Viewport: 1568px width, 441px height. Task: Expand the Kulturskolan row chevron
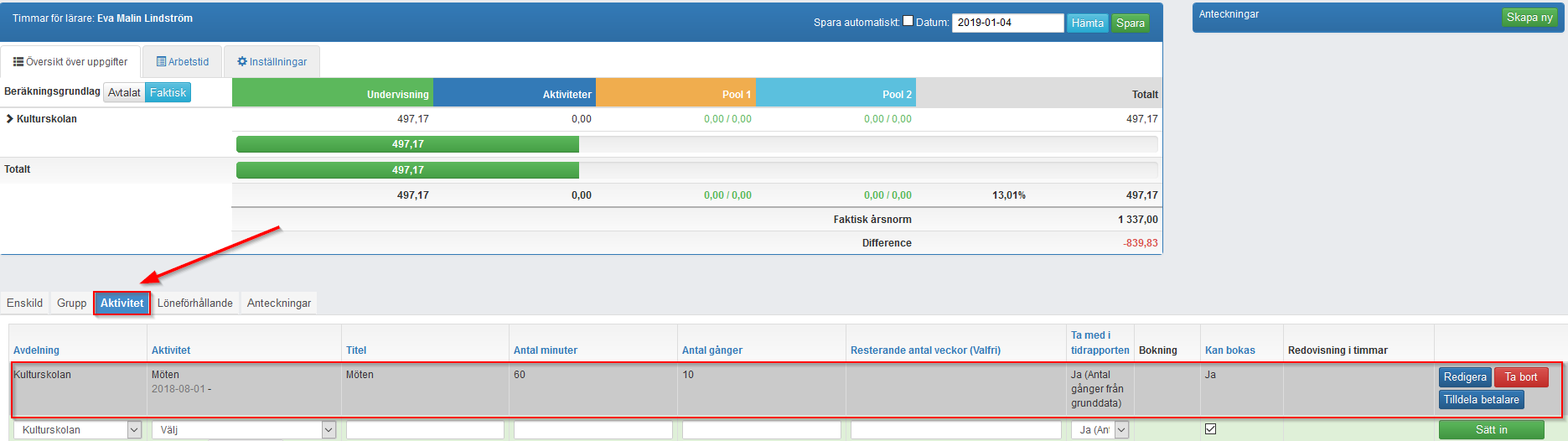[x=10, y=119]
